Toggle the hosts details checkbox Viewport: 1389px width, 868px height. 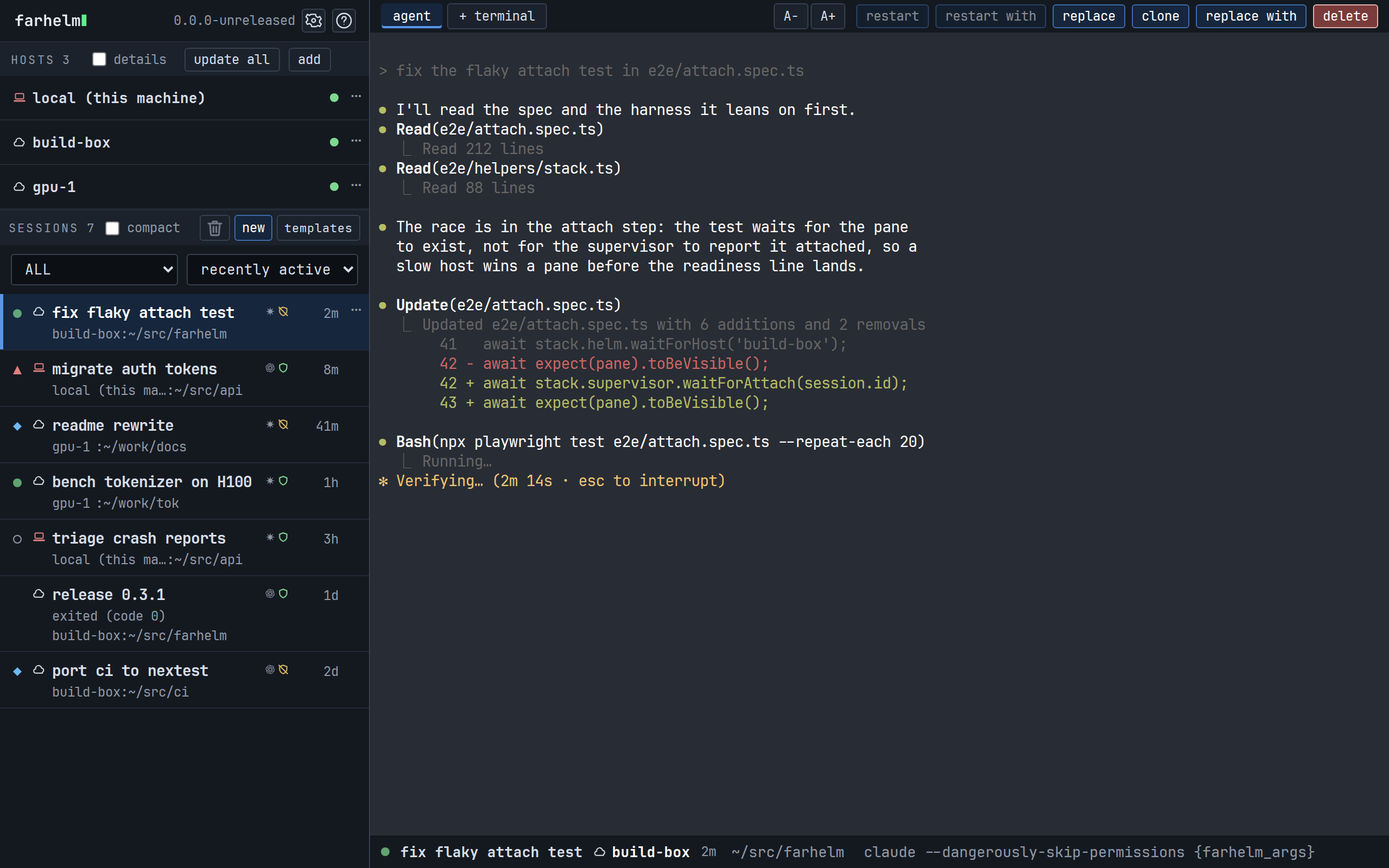pos(99,59)
